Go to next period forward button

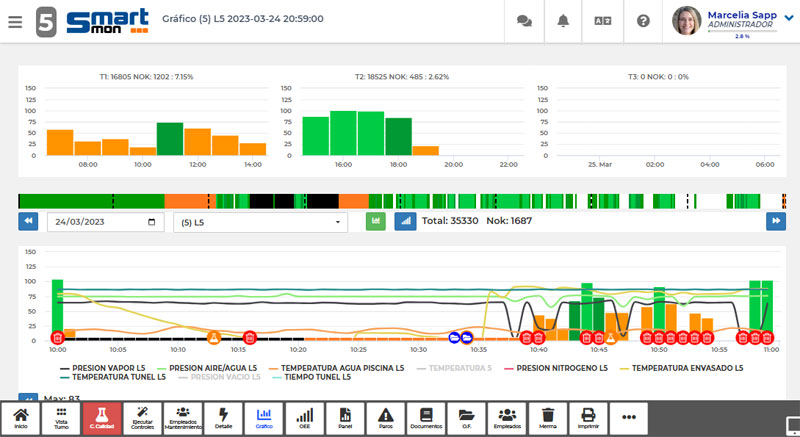pyautogui.click(x=775, y=221)
